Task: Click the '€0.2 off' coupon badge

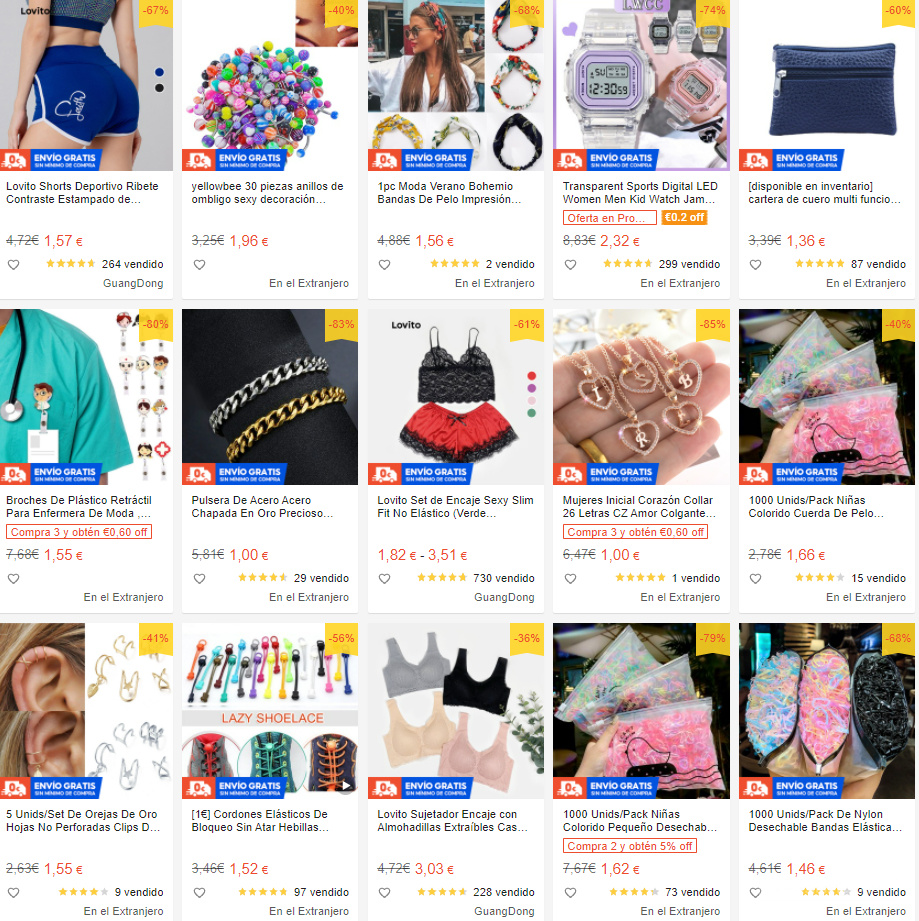Action: click(685, 217)
